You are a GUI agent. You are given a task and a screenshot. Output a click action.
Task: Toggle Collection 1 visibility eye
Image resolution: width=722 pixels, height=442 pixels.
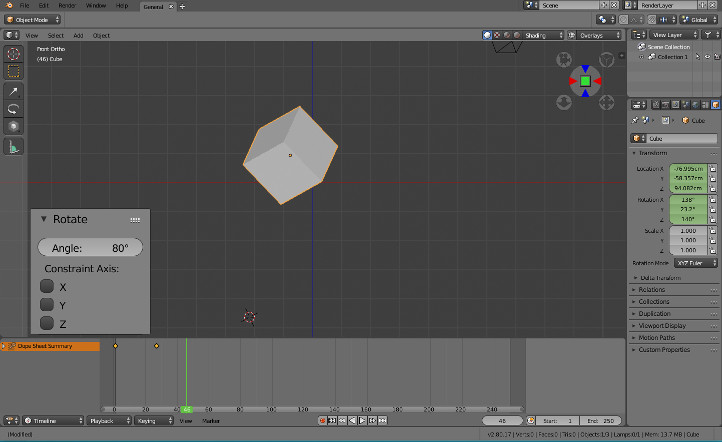(707, 57)
